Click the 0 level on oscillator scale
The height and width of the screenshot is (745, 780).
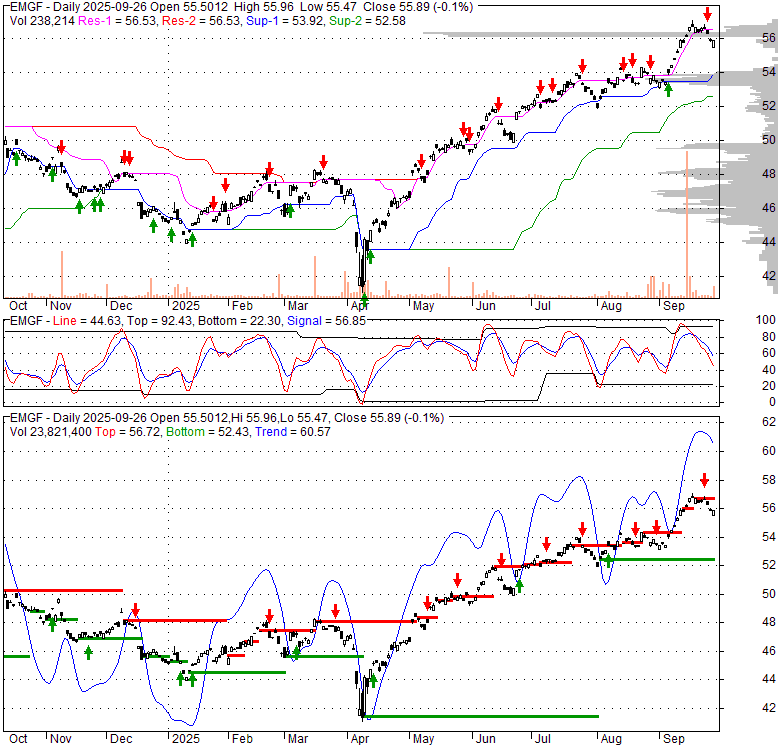tap(772, 402)
